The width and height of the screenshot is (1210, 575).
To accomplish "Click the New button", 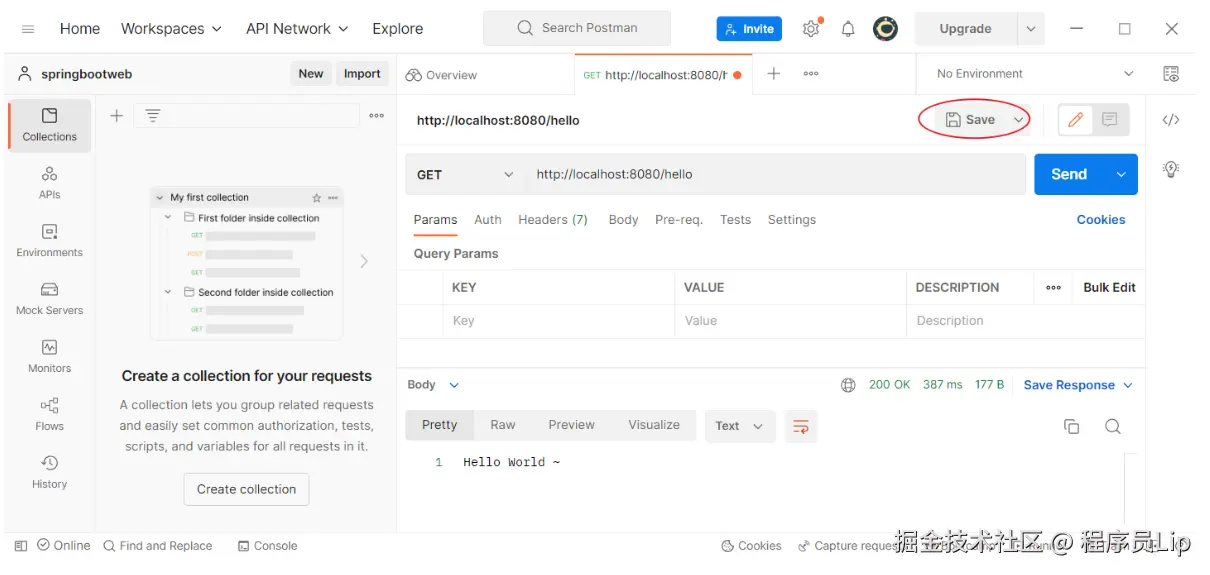I will click(x=311, y=74).
